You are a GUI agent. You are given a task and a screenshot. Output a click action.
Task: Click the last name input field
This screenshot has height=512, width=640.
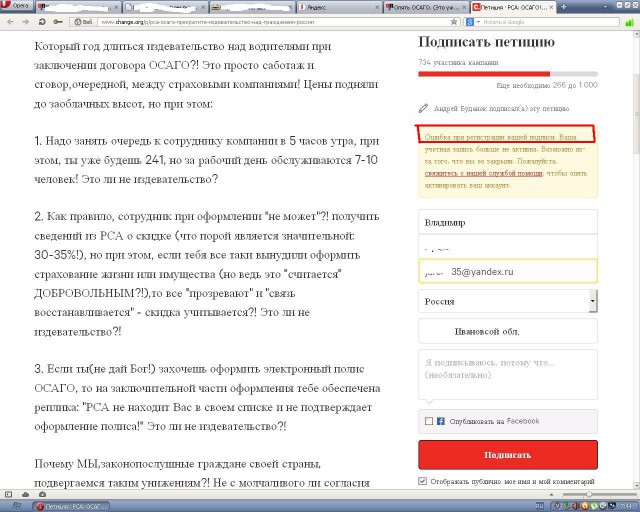coord(508,246)
